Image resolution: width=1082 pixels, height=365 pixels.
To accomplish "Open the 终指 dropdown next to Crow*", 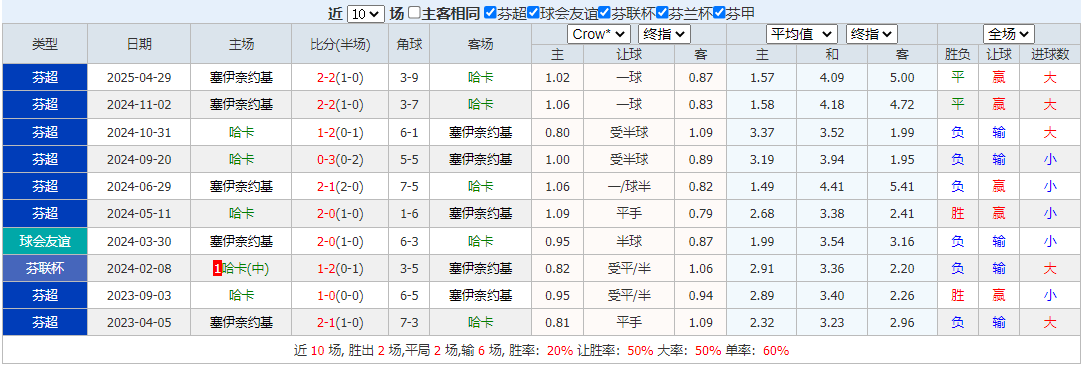I will tap(664, 34).
